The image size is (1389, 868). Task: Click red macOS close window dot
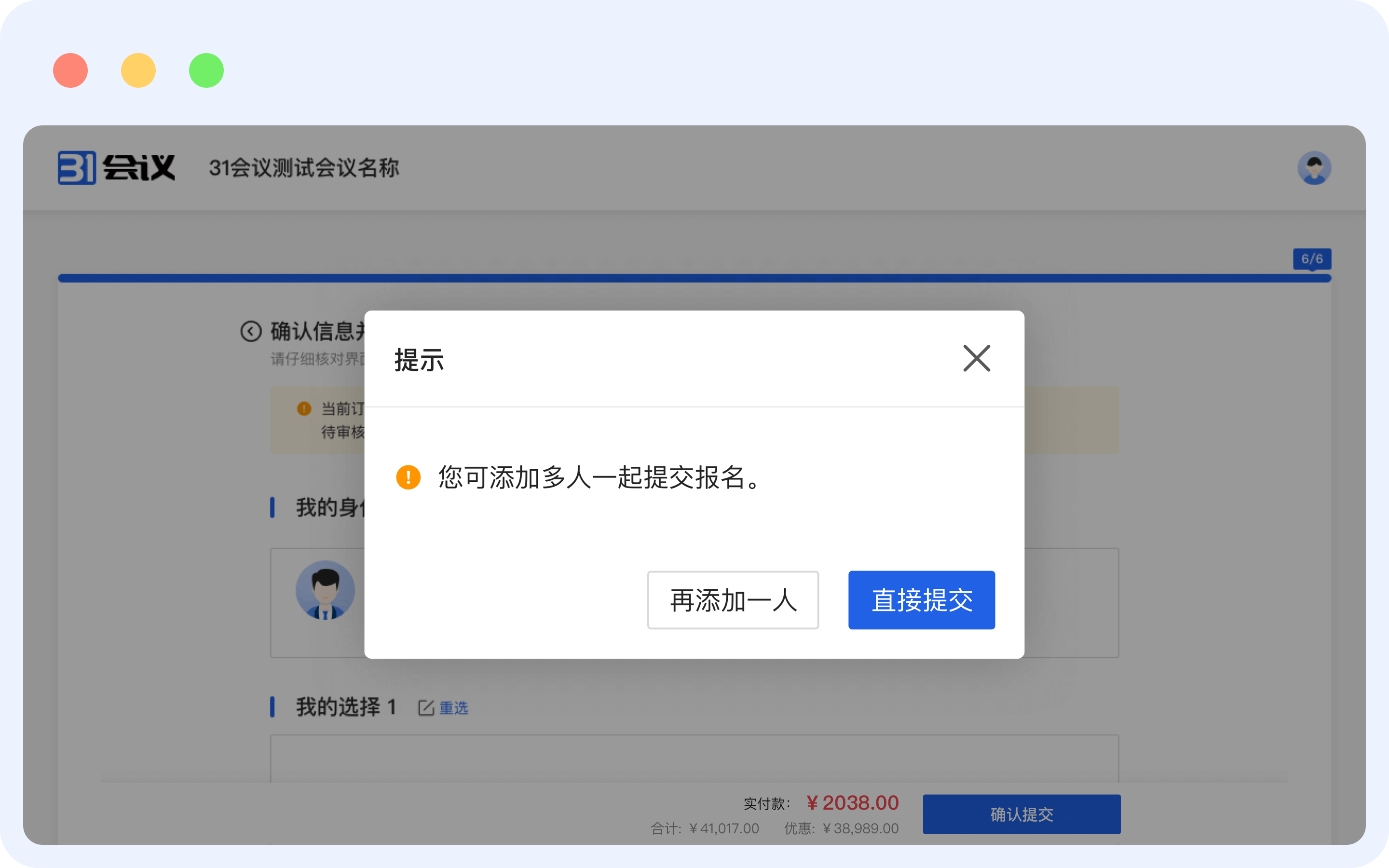[70, 70]
